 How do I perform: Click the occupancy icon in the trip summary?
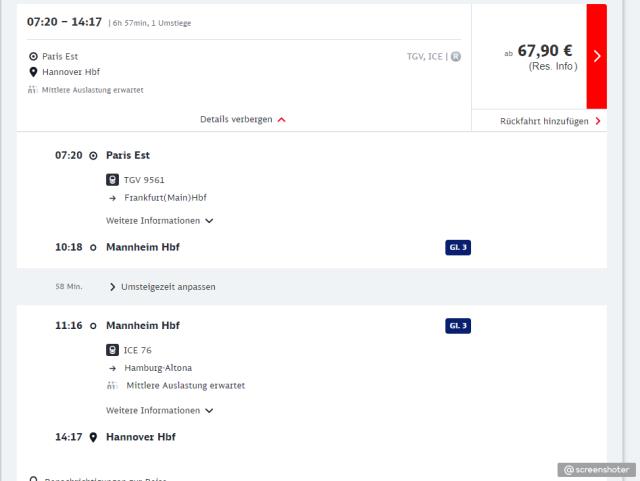coord(33,90)
